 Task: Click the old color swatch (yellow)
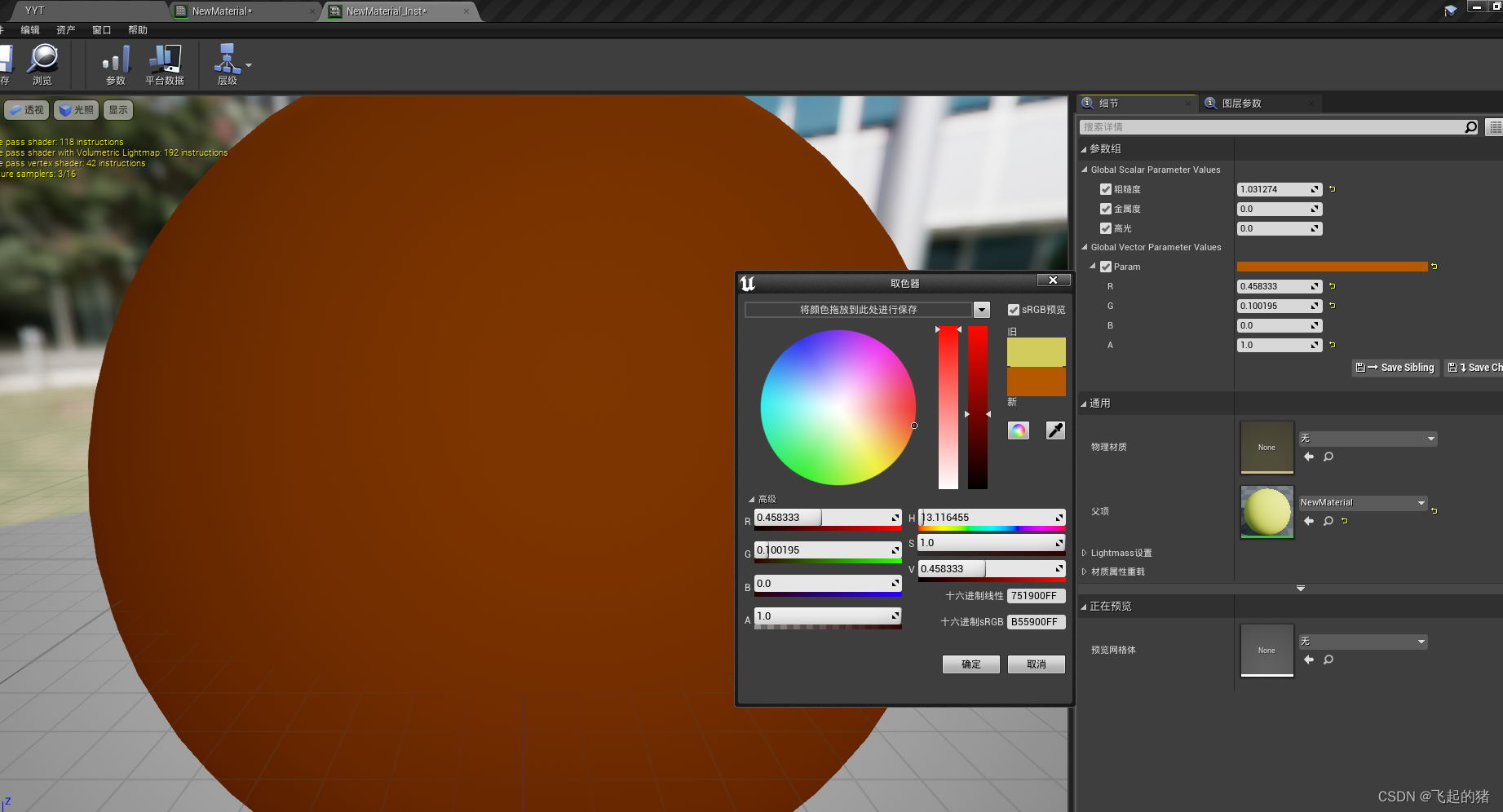(x=1037, y=352)
